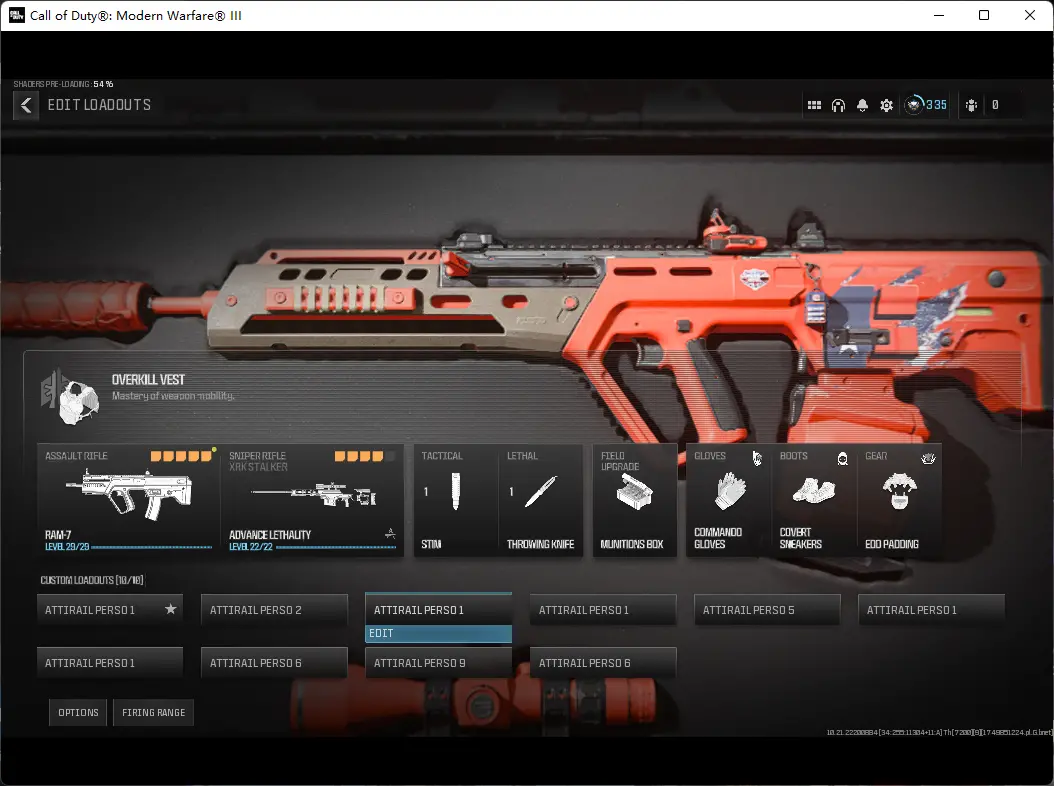Click the ADVANCE LETHALITY blueprint name
Viewport: 1054px width, 786px height.
click(x=270, y=535)
